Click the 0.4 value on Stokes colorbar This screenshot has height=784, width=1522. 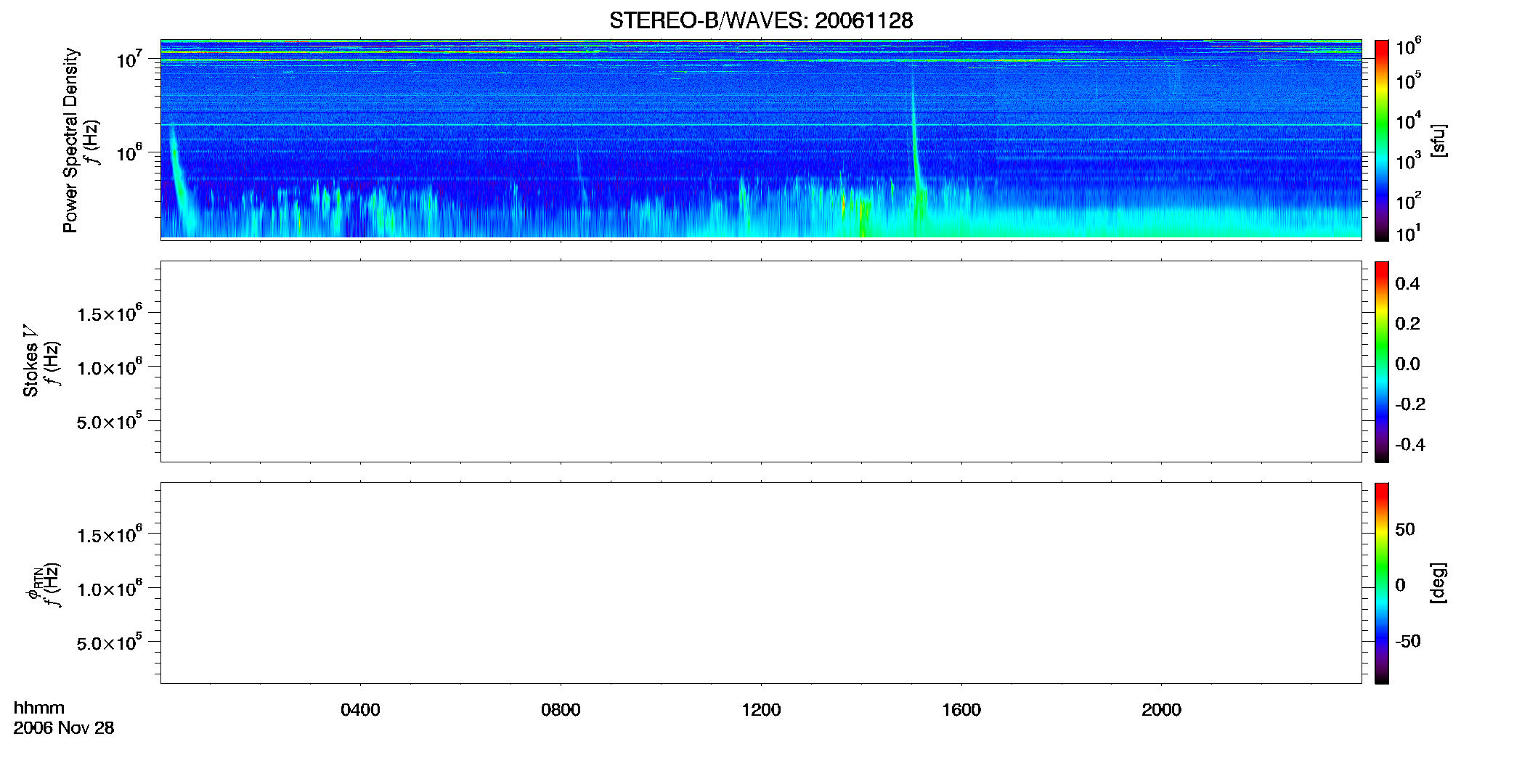click(x=1407, y=284)
